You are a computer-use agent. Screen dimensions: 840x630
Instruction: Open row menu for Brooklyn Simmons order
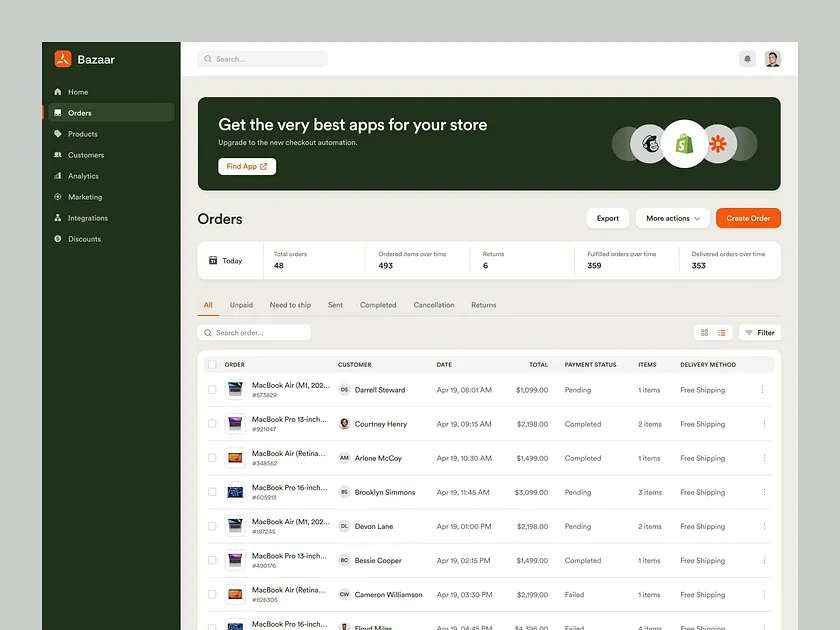[764, 492]
